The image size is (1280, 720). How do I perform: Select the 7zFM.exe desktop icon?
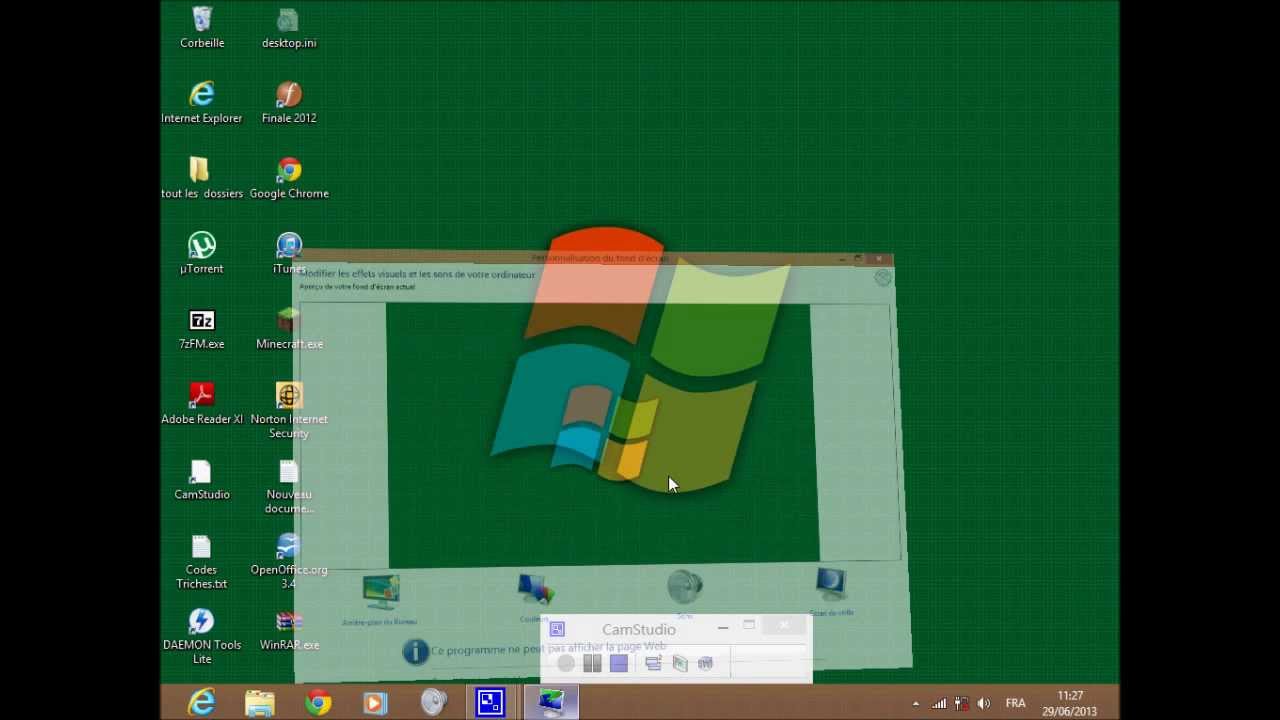point(202,329)
